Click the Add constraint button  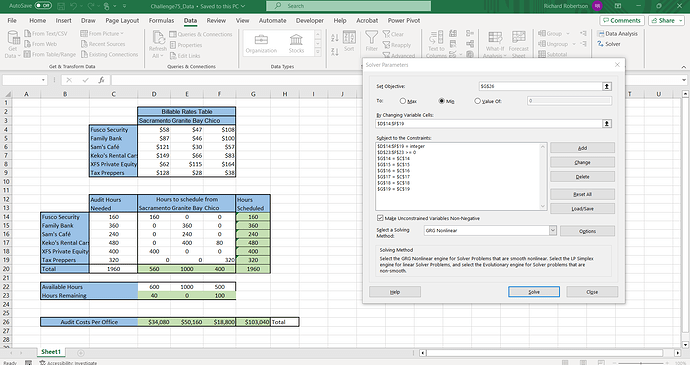coord(582,148)
